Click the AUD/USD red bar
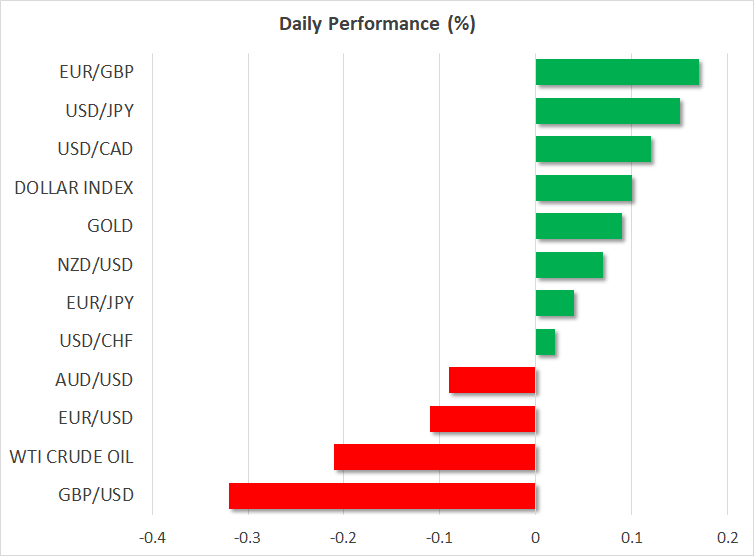 [x=492, y=380]
